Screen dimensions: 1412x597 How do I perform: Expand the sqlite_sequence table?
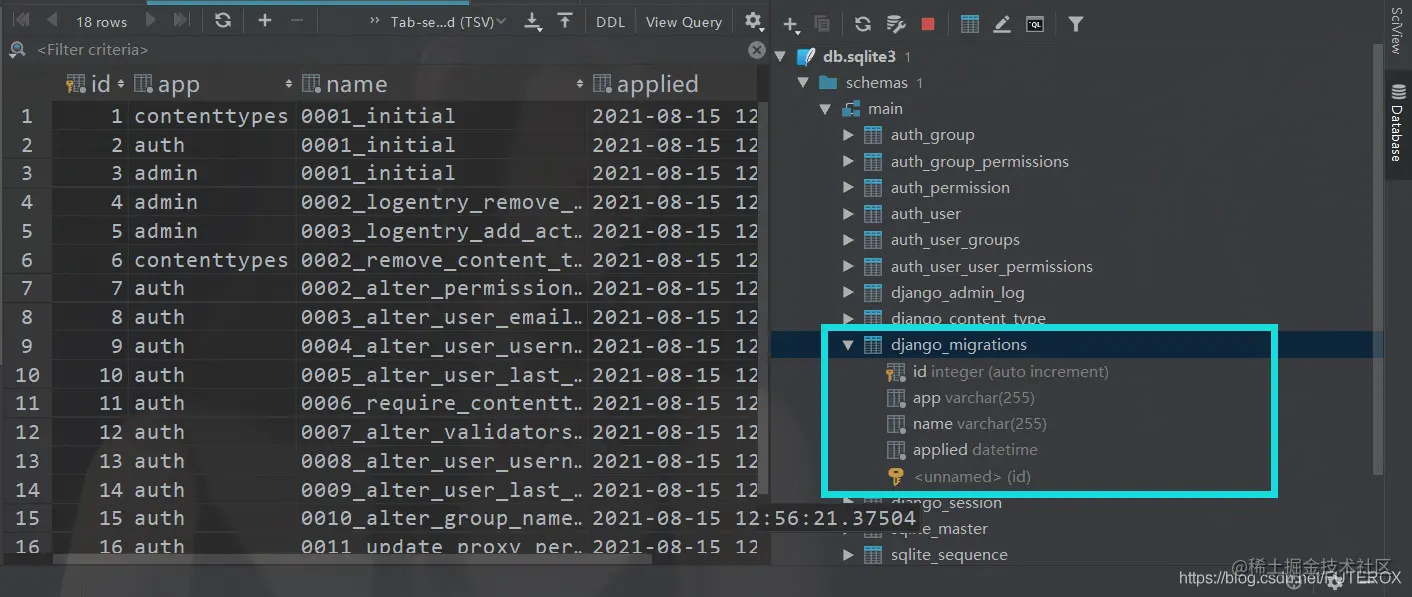point(849,554)
